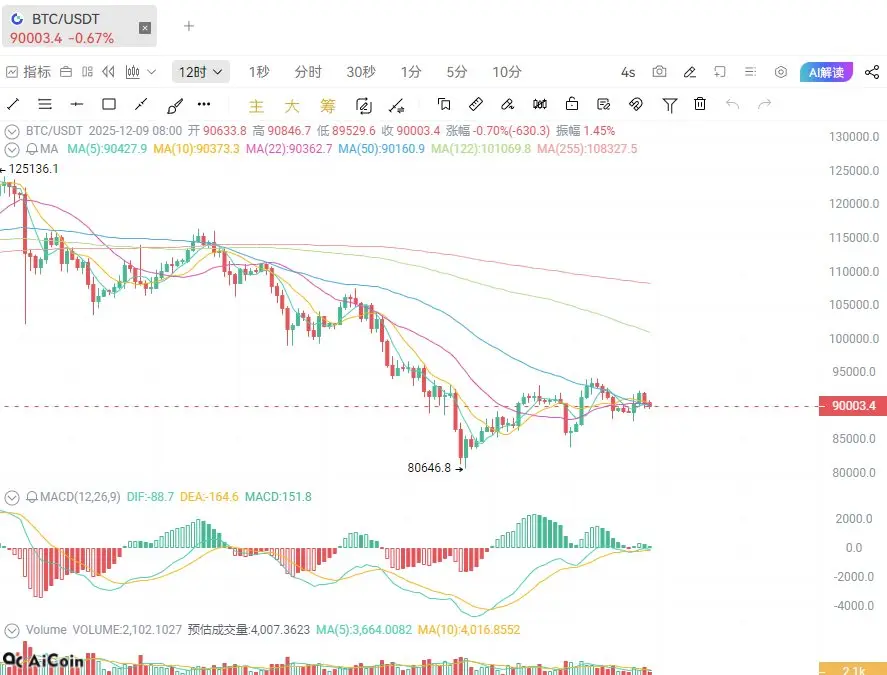The width and height of the screenshot is (887, 675).
Task: Click the MACD(12,26,9) label
Action: pos(80,497)
